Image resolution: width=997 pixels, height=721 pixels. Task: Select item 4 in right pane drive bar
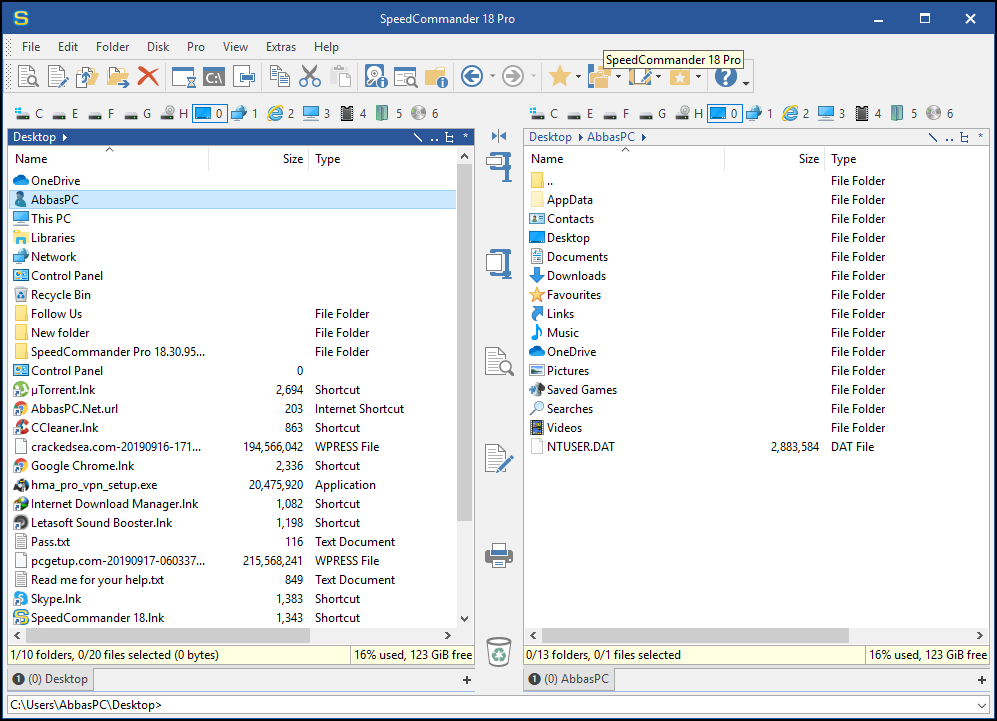(869, 113)
